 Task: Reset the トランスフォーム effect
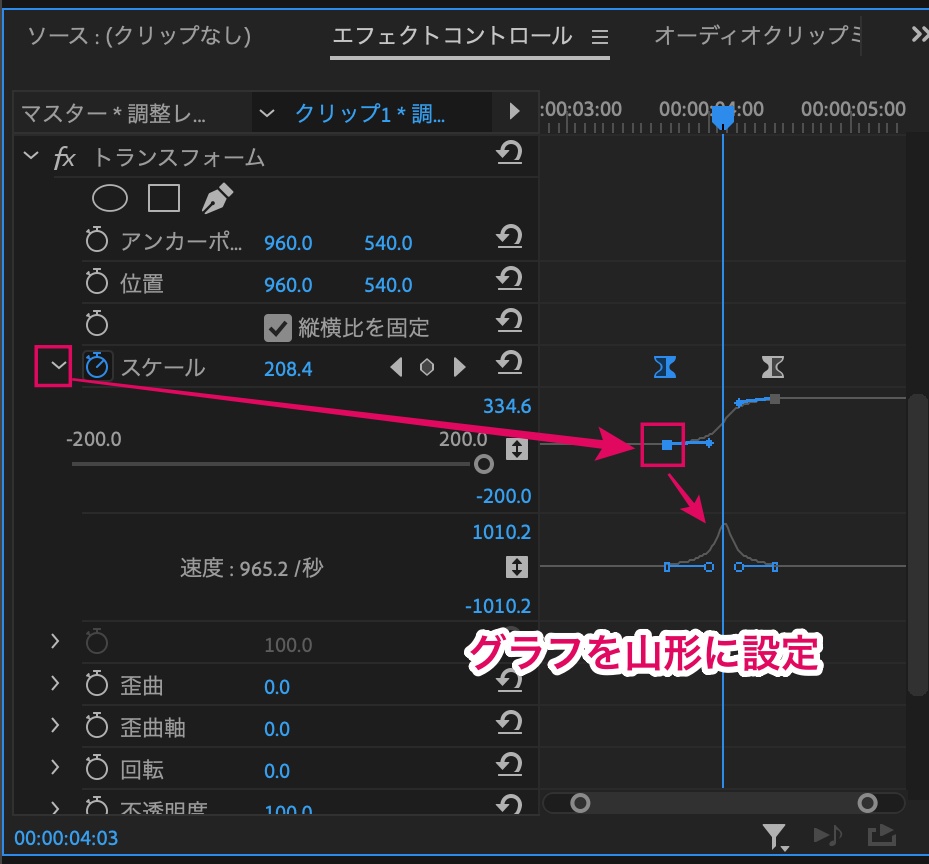click(x=510, y=153)
